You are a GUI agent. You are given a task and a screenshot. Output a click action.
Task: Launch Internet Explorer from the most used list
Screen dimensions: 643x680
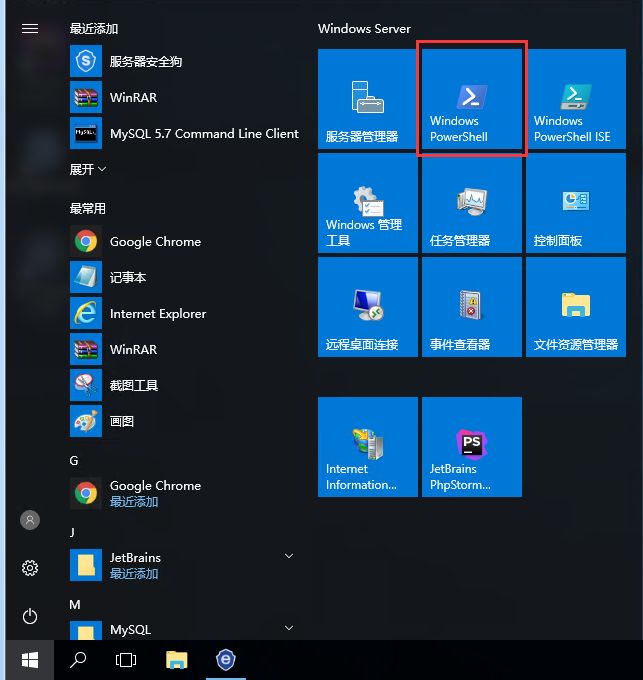pos(184,313)
